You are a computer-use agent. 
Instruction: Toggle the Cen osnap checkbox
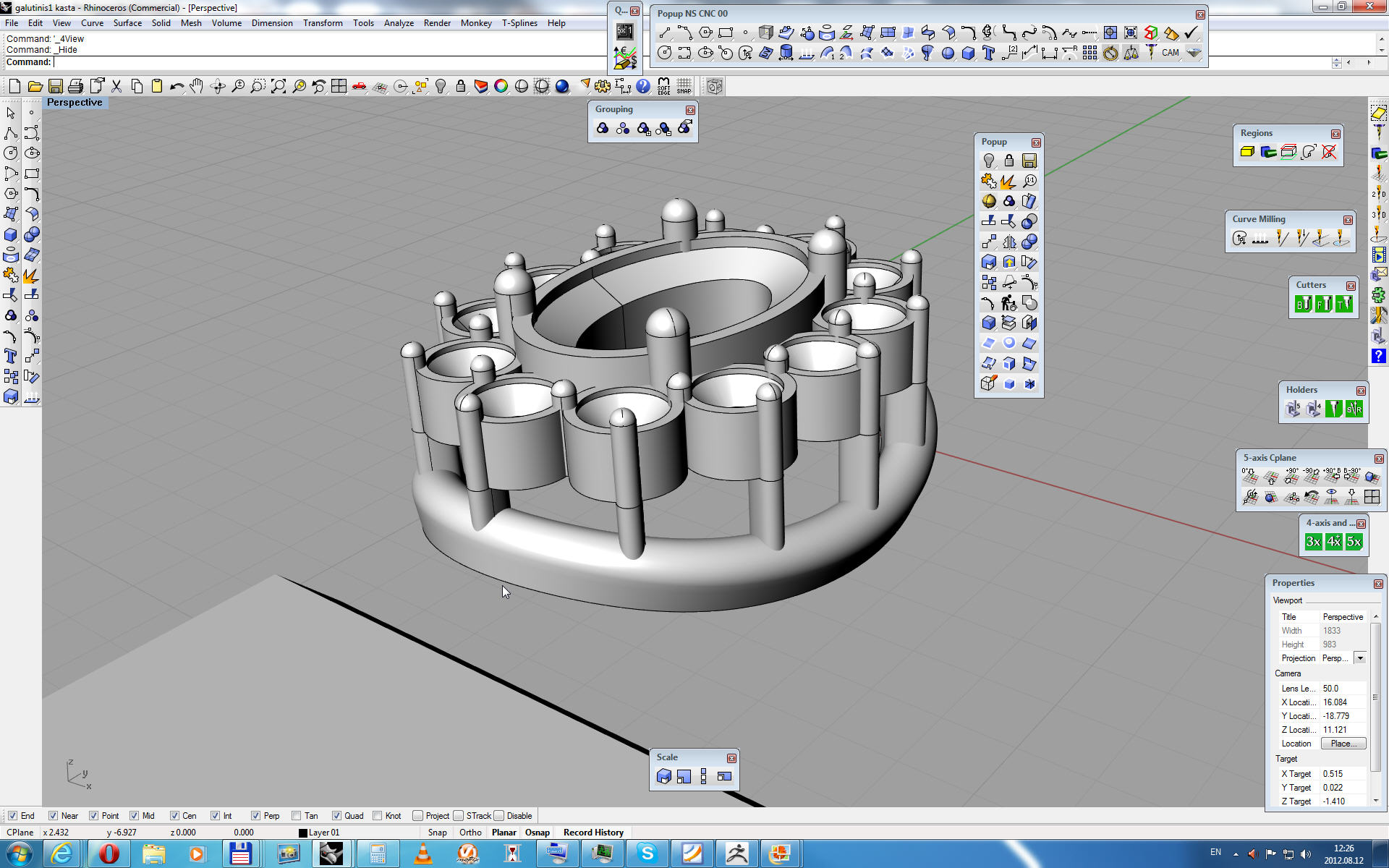click(174, 816)
